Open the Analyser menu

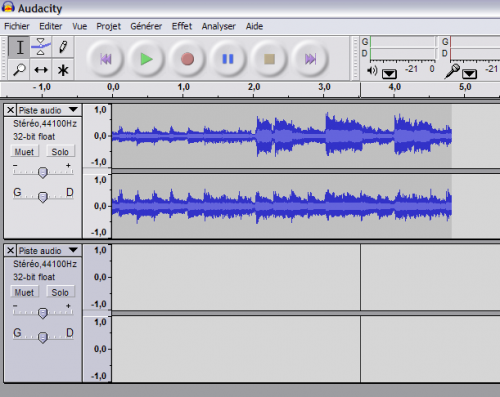click(219, 26)
